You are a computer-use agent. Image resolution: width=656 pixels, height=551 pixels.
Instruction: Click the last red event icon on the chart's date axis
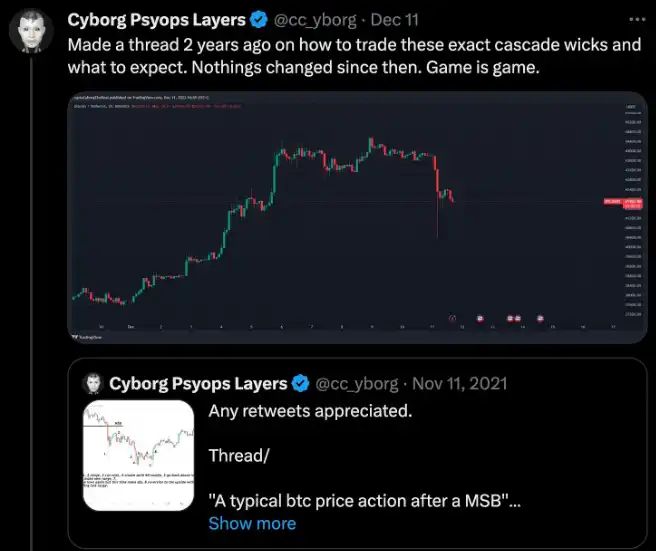(541, 319)
